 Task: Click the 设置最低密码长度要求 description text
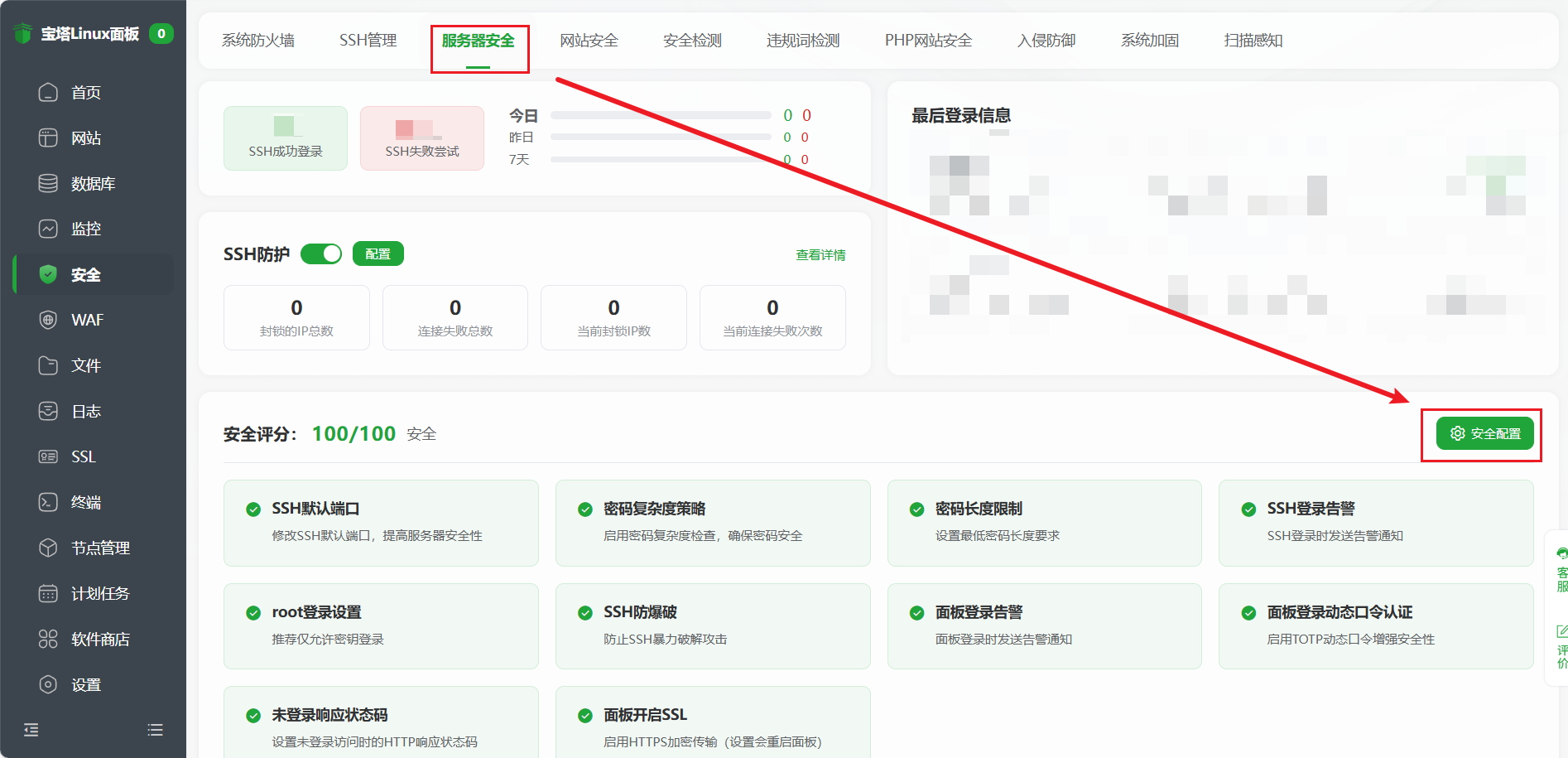[998, 536]
